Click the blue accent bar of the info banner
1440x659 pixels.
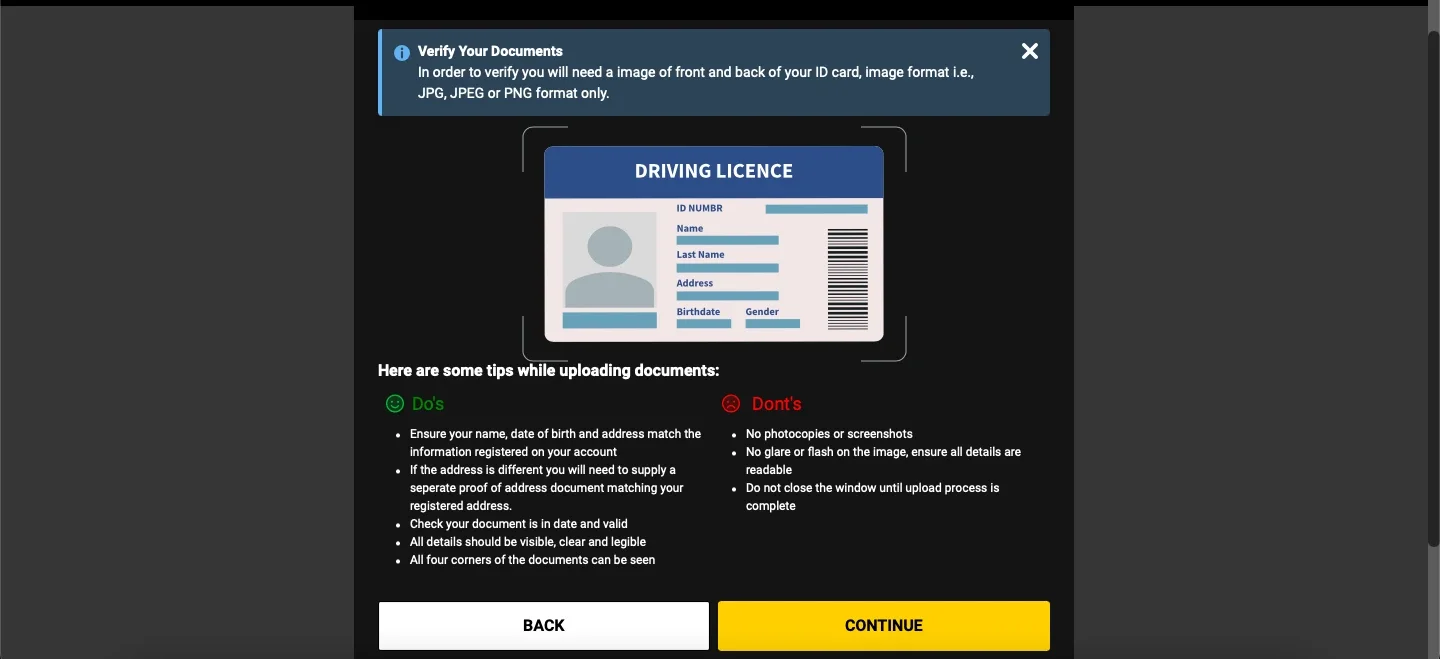coord(381,72)
